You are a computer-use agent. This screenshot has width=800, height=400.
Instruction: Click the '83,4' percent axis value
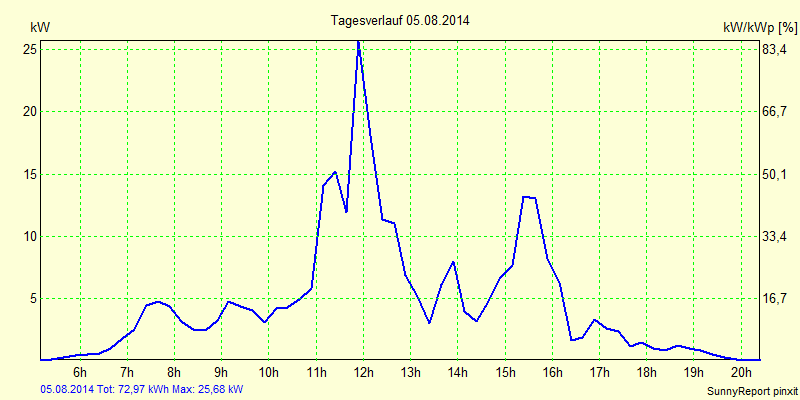(774, 49)
